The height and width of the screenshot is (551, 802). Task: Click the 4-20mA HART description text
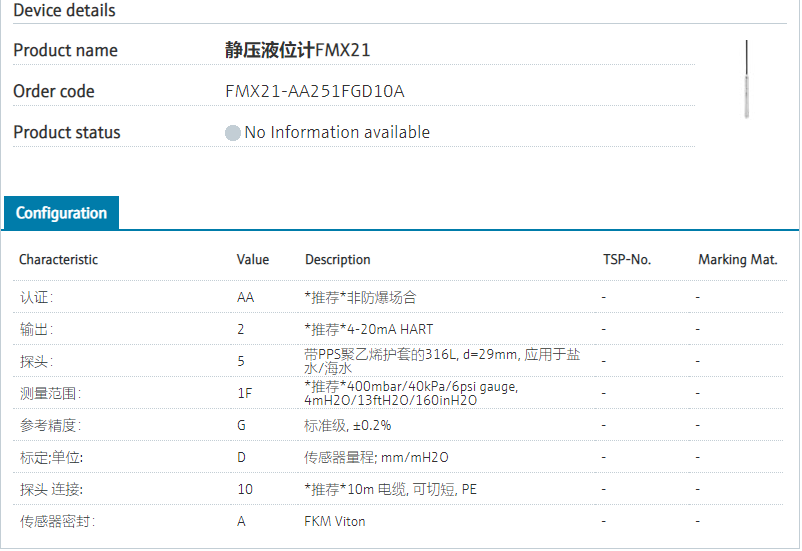[x=369, y=329]
